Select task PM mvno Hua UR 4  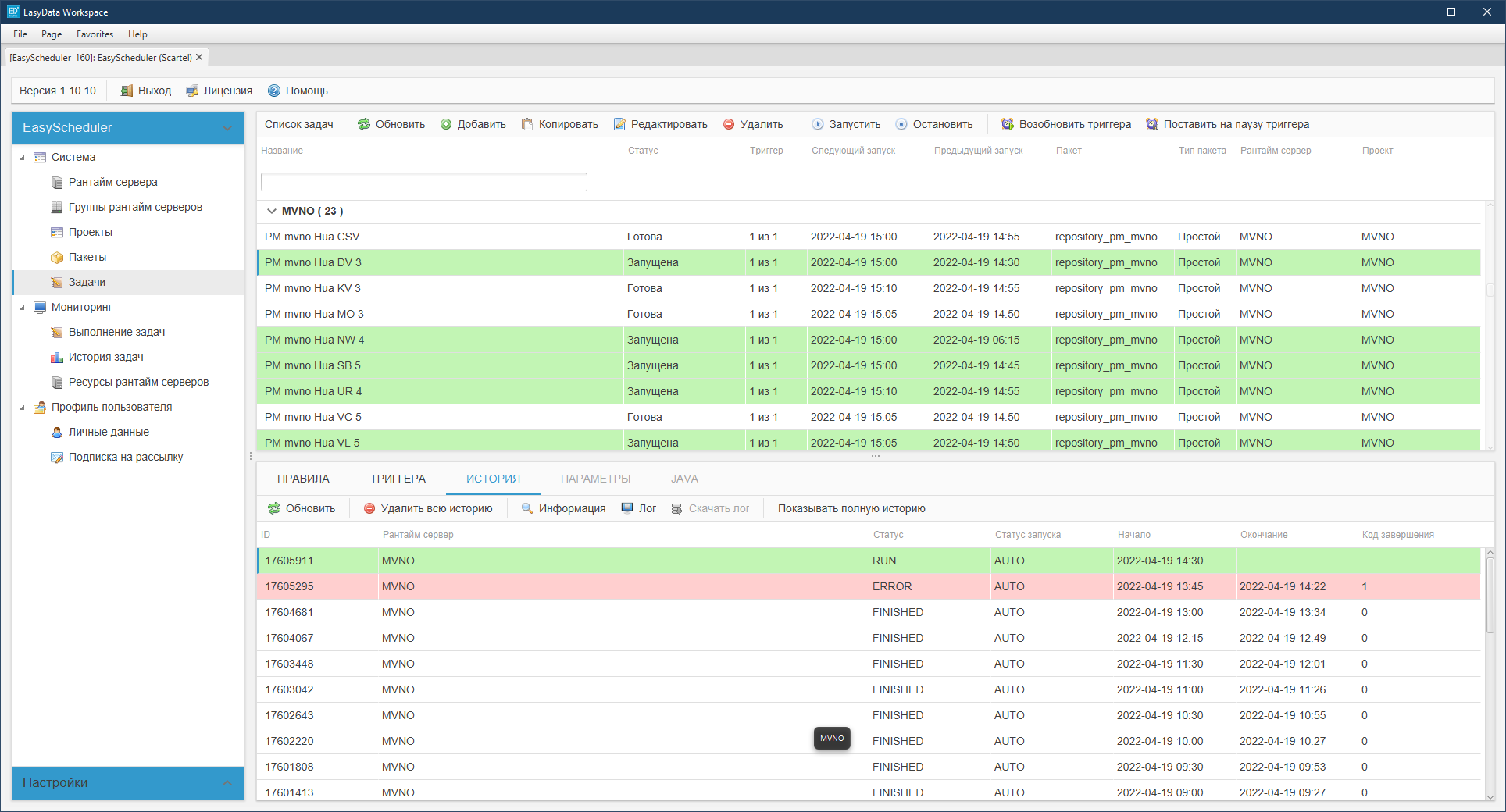tap(869, 391)
